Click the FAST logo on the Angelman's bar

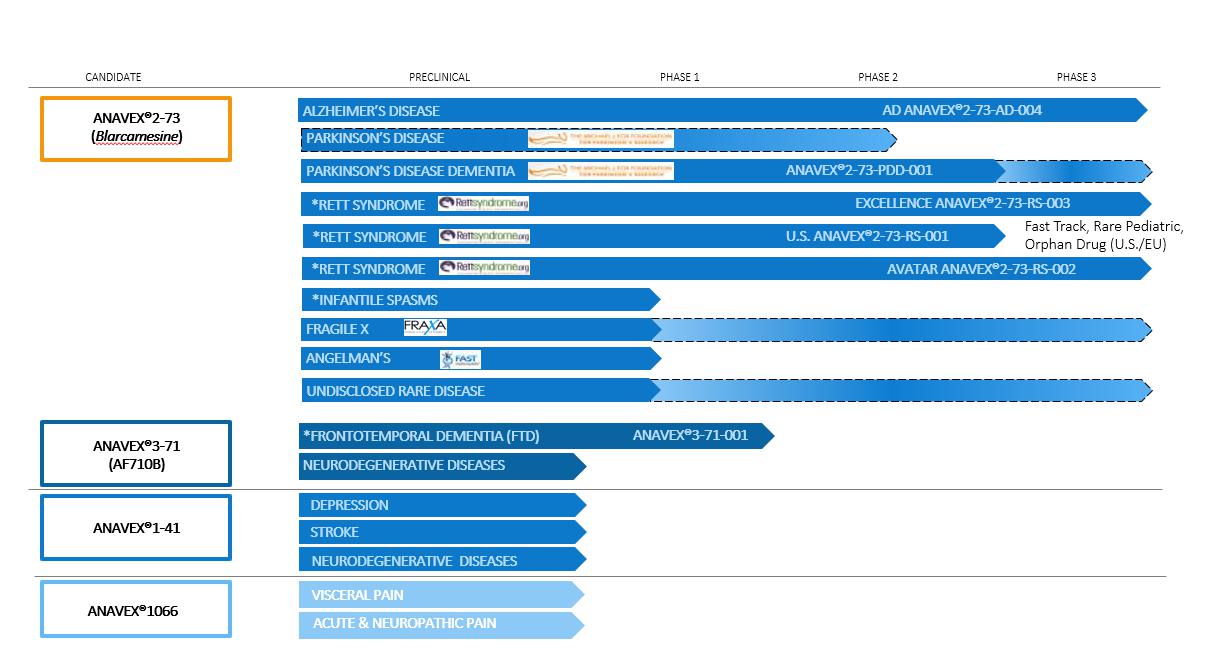[x=461, y=359]
